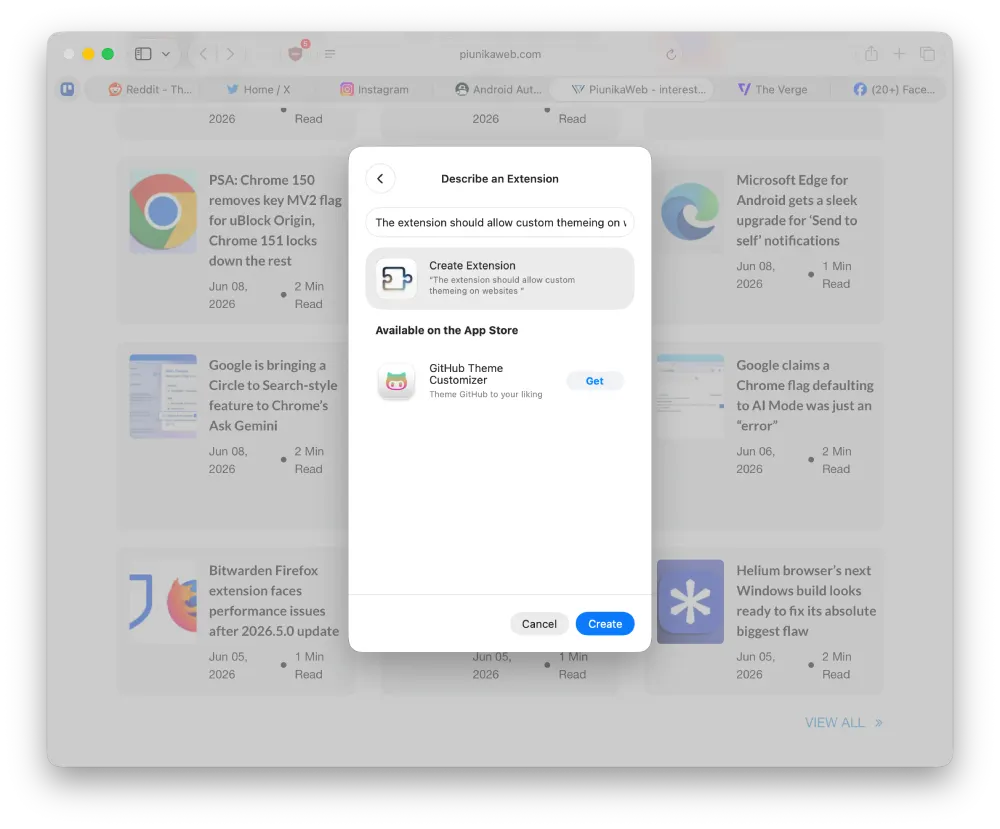Click the GitHub Theme Customizer app icon
Image resolution: width=1000 pixels, height=829 pixels.
396,381
